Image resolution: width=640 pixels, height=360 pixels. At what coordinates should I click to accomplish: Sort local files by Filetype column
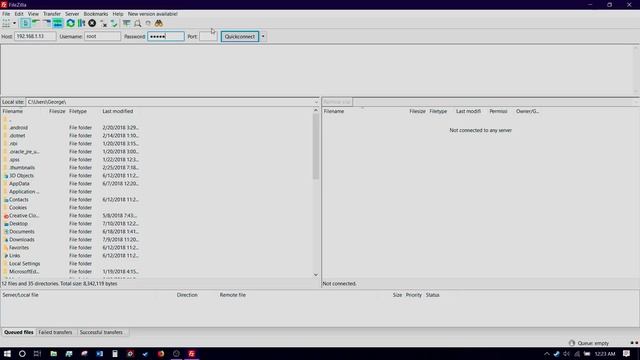pyautogui.click(x=78, y=111)
